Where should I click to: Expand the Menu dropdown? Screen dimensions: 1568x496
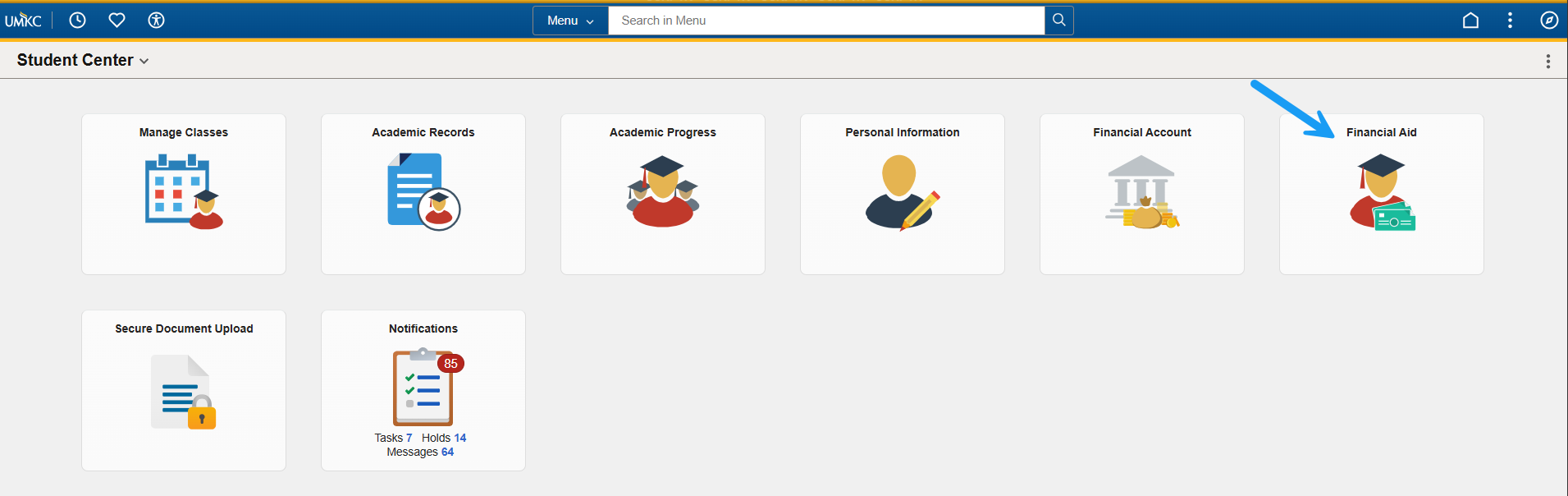570,21
